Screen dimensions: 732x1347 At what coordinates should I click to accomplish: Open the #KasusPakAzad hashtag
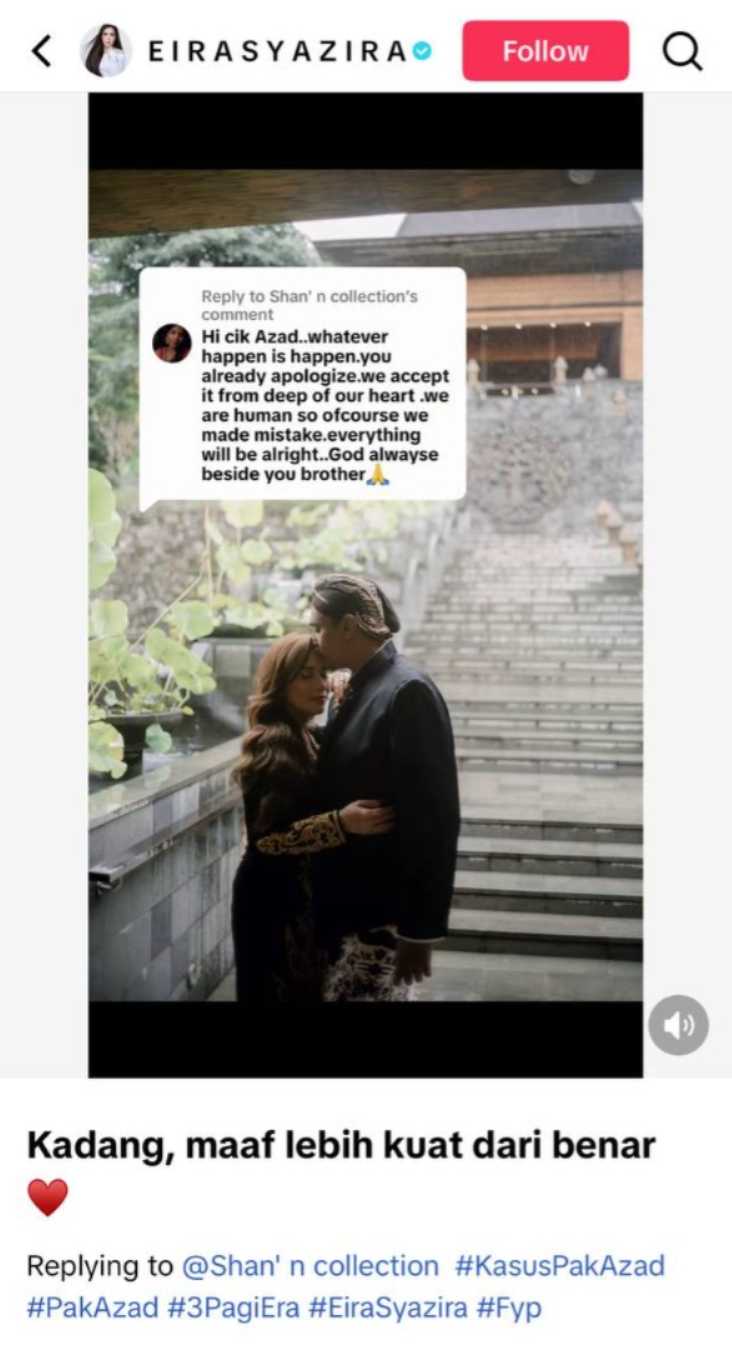560,1266
